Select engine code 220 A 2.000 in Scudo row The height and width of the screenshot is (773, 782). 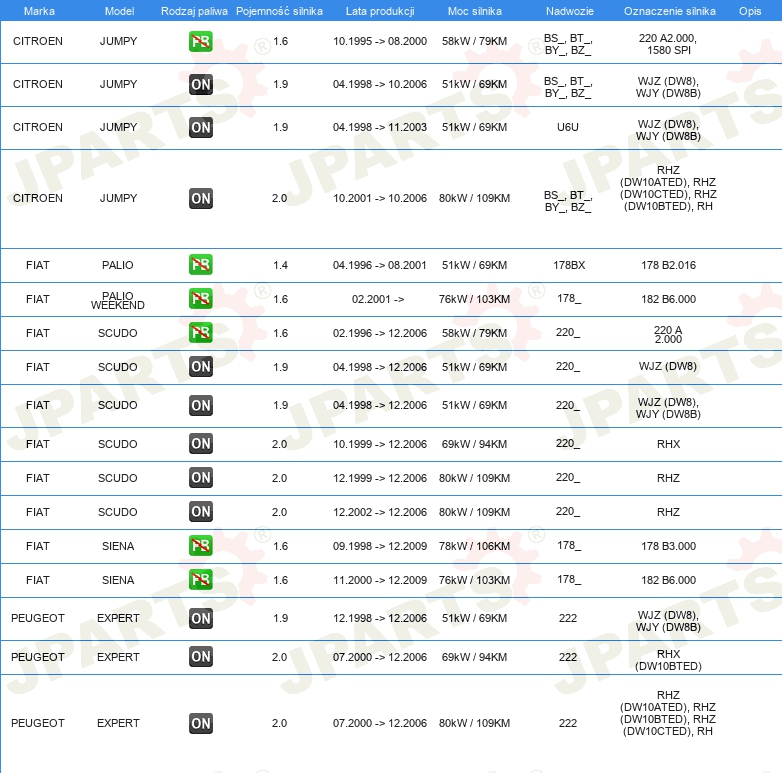pyautogui.click(x=668, y=334)
